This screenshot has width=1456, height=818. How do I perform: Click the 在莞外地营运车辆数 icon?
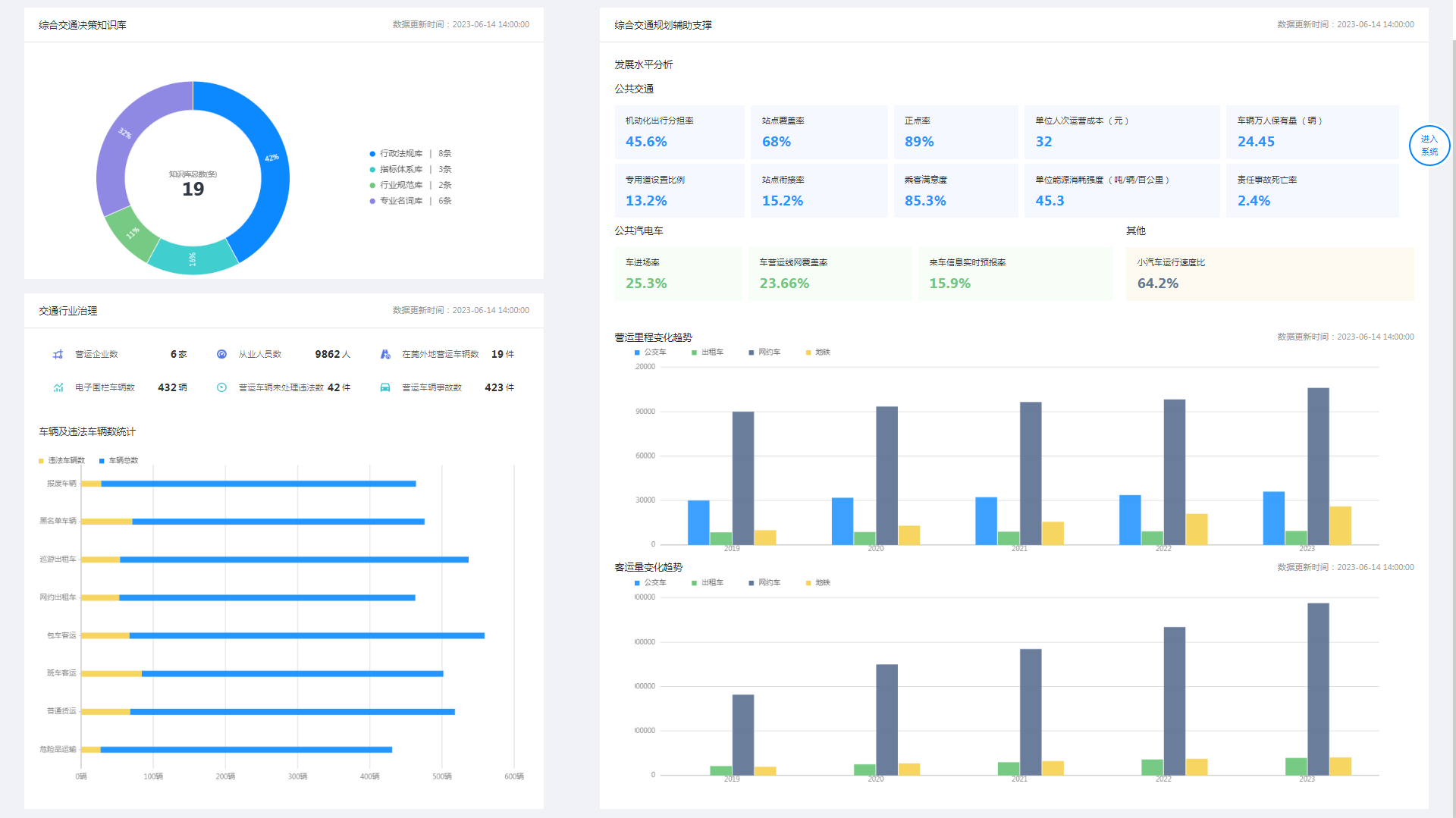pos(385,354)
